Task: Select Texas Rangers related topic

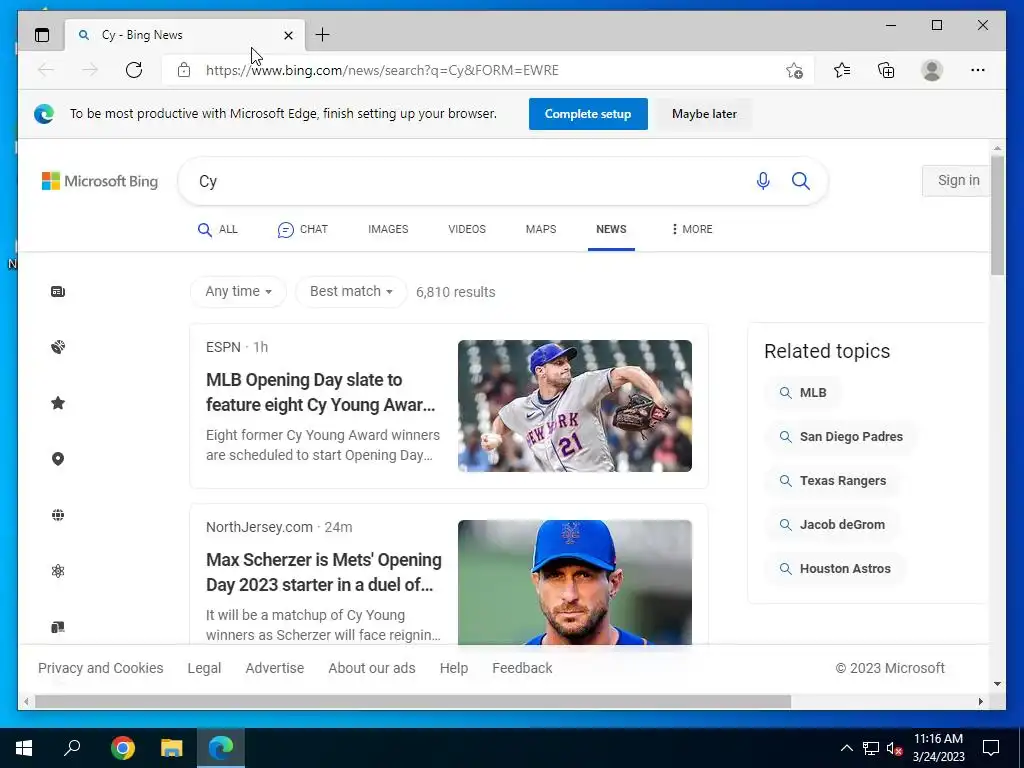Action: pyautogui.click(x=833, y=481)
